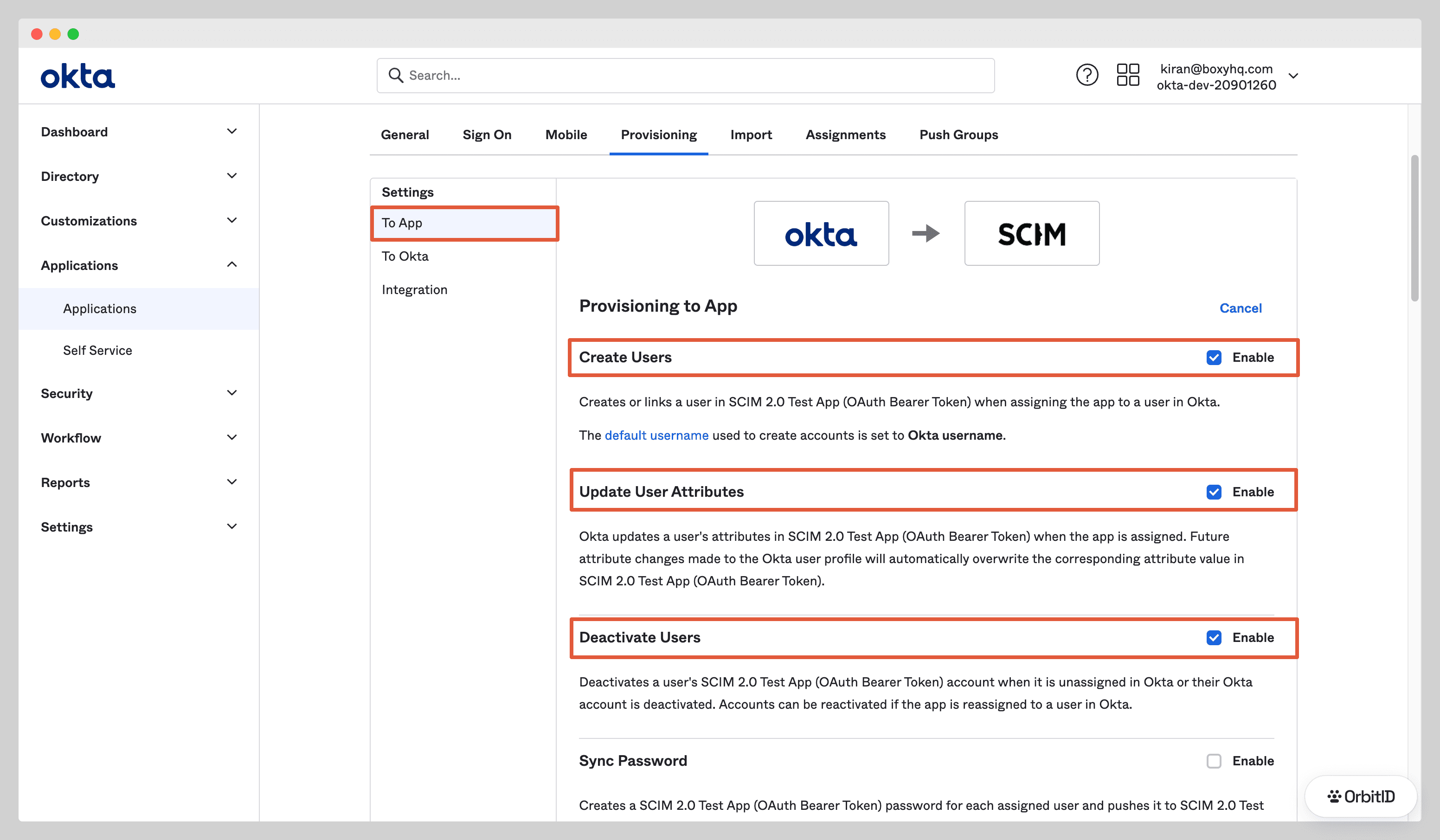This screenshot has width=1440, height=840.
Task: Open the Mobile tab
Action: [566, 135]
